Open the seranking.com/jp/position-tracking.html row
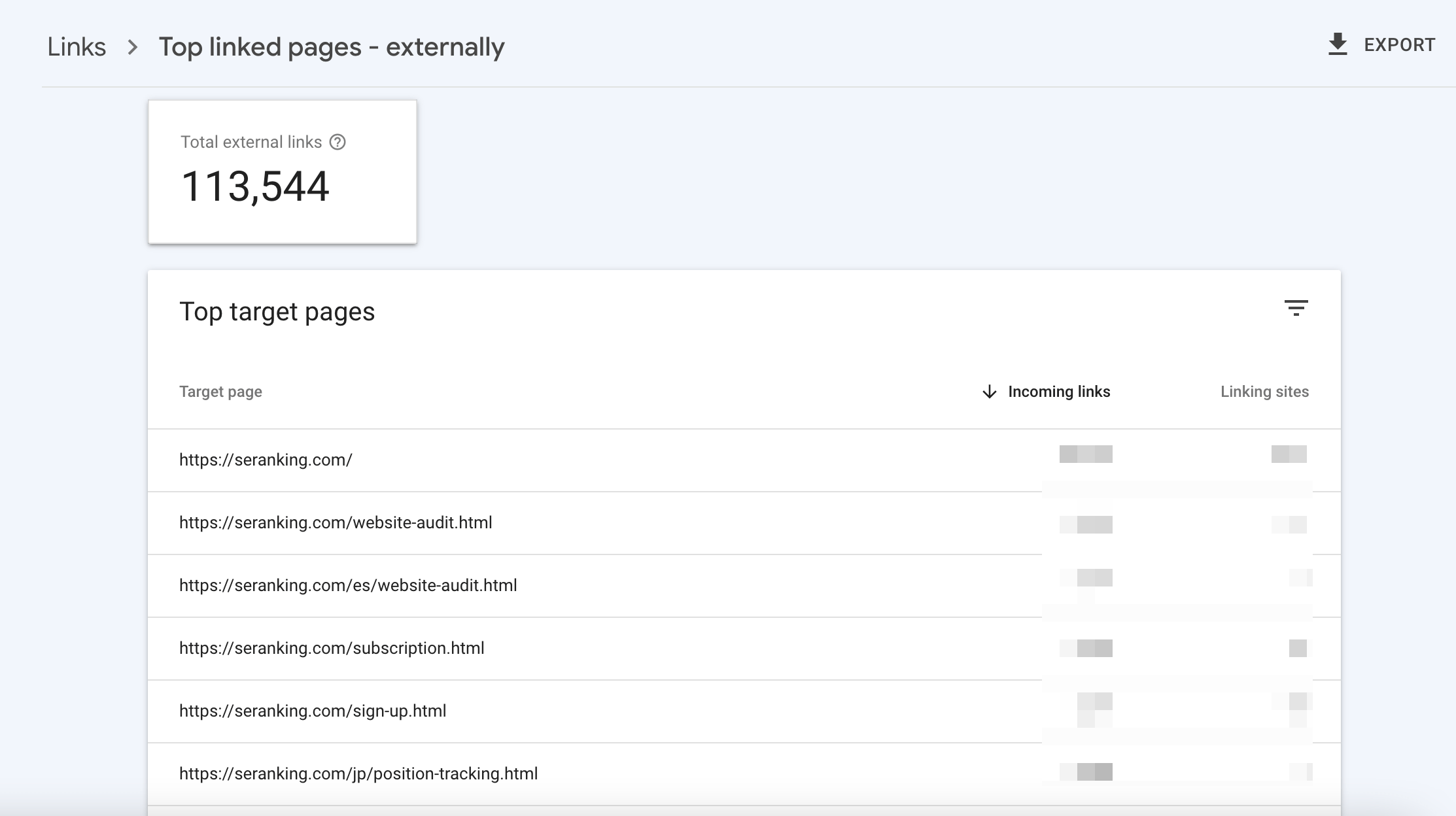This screenshot has width=1456, height=816. 744,774
